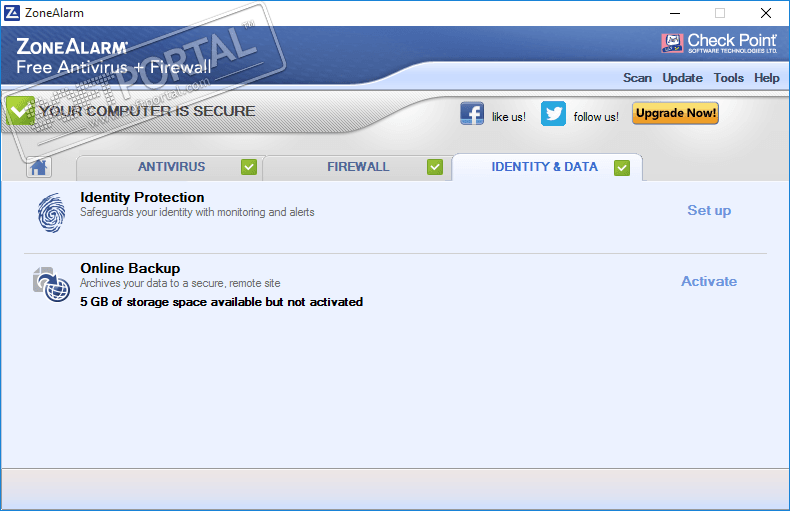Viewport: 790px width, 511px height.
Task: Click the Online Backup globe icon
Action: click(x=51, y=284)
